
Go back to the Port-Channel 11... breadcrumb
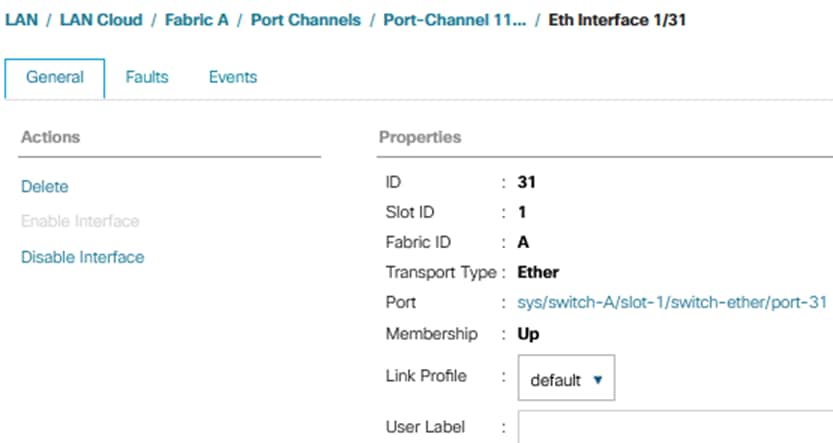[456, 20]
